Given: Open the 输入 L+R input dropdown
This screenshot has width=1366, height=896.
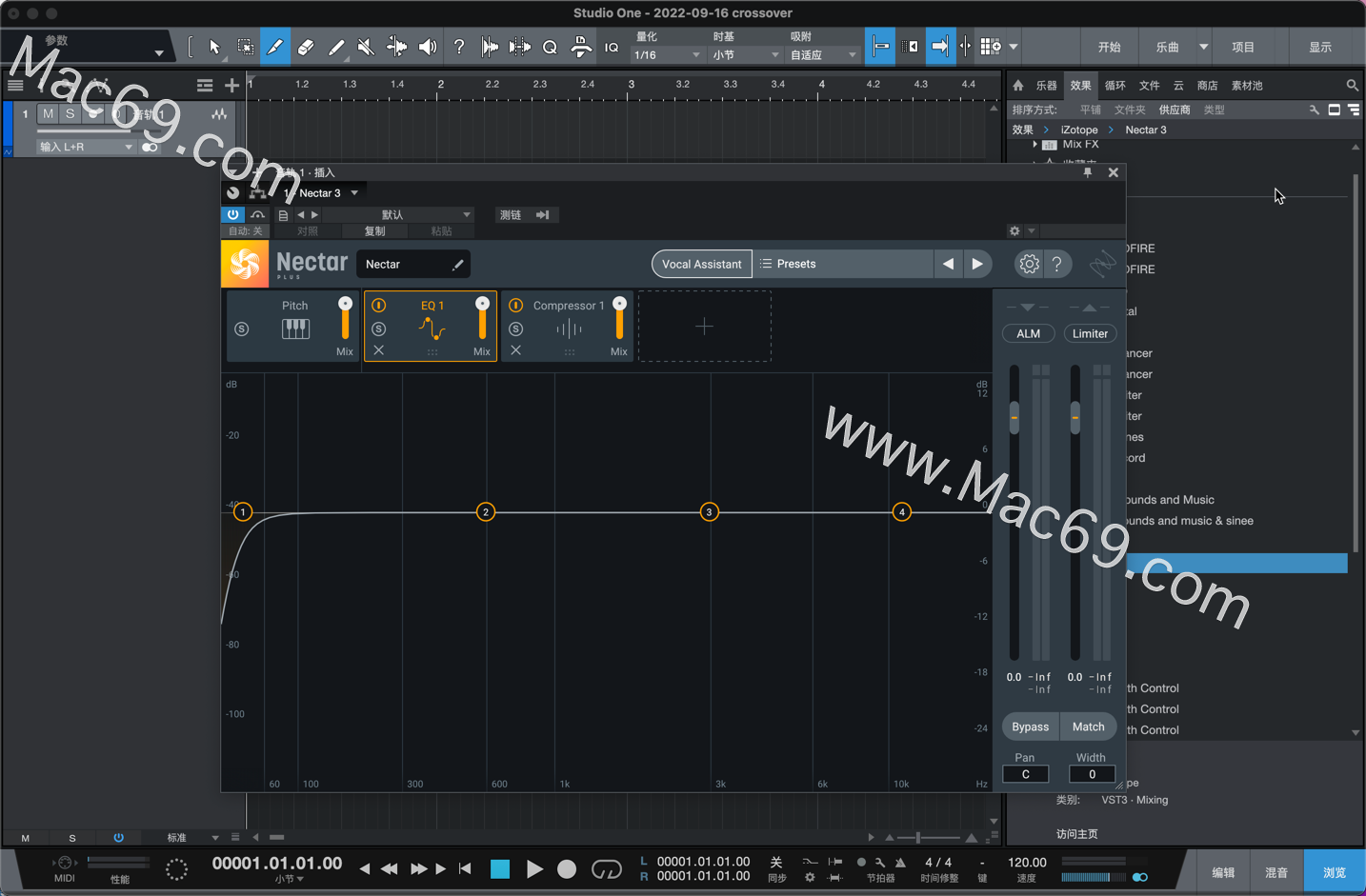Looking at the screenshot, I should (x=86, y=147).
